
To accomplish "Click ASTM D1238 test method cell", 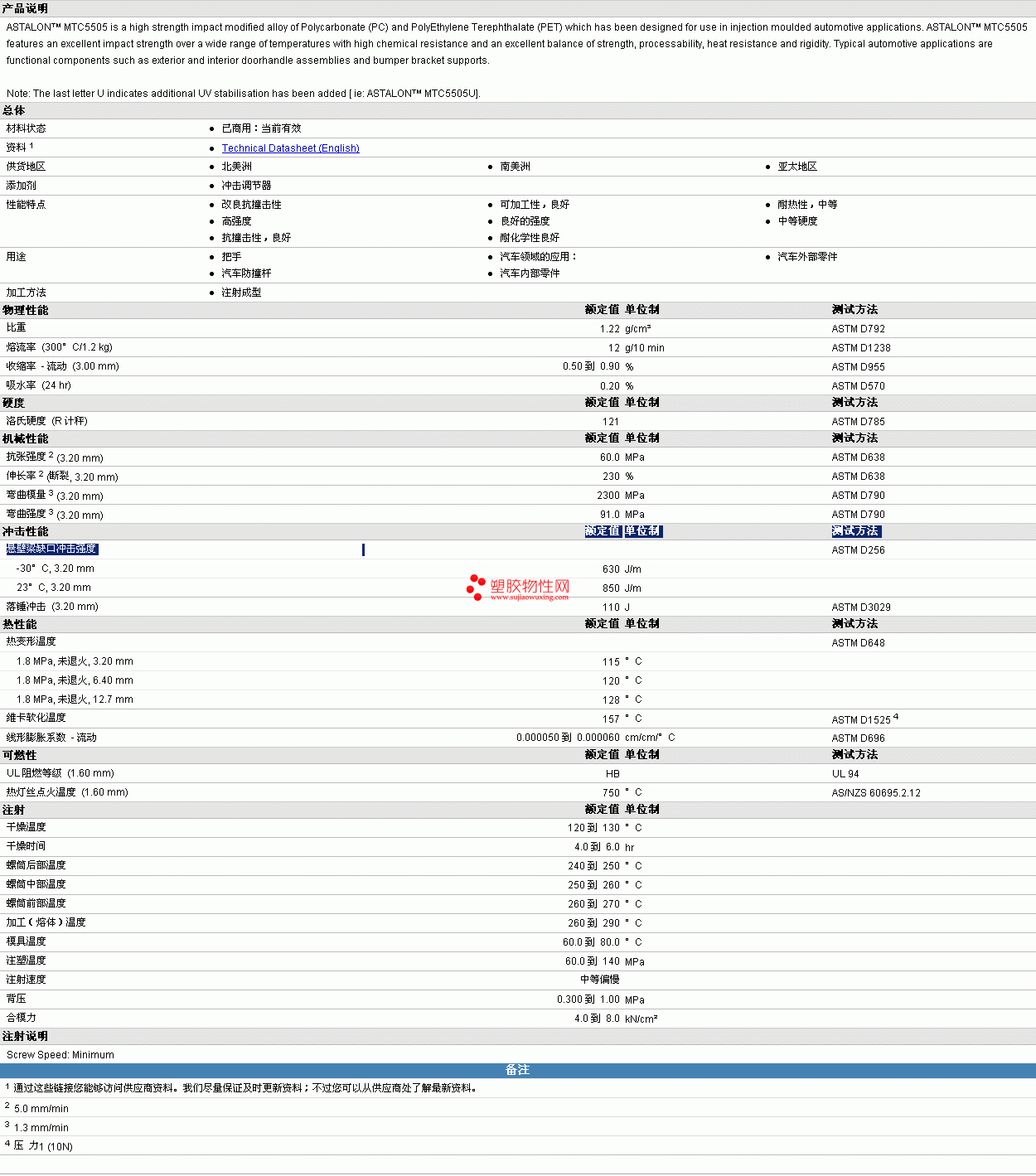I will tap(861, 348).
